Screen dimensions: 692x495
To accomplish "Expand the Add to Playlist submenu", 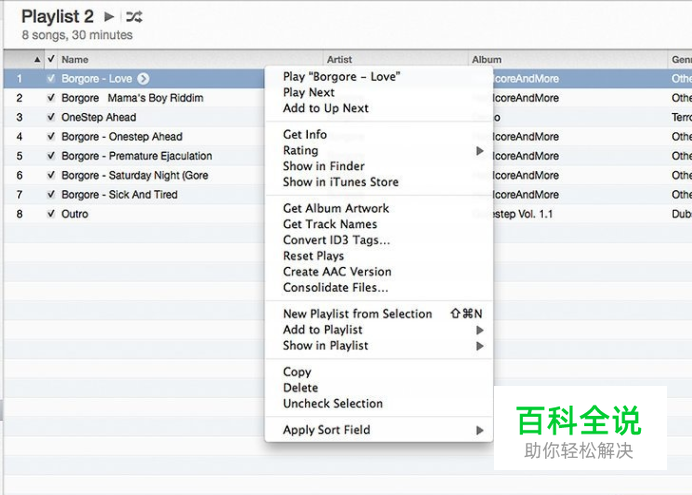I will (x=480, y=330).
